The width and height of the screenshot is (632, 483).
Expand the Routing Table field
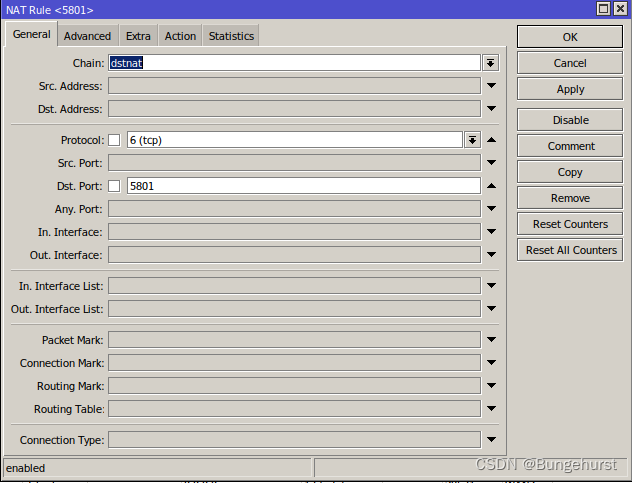point(491,408)
